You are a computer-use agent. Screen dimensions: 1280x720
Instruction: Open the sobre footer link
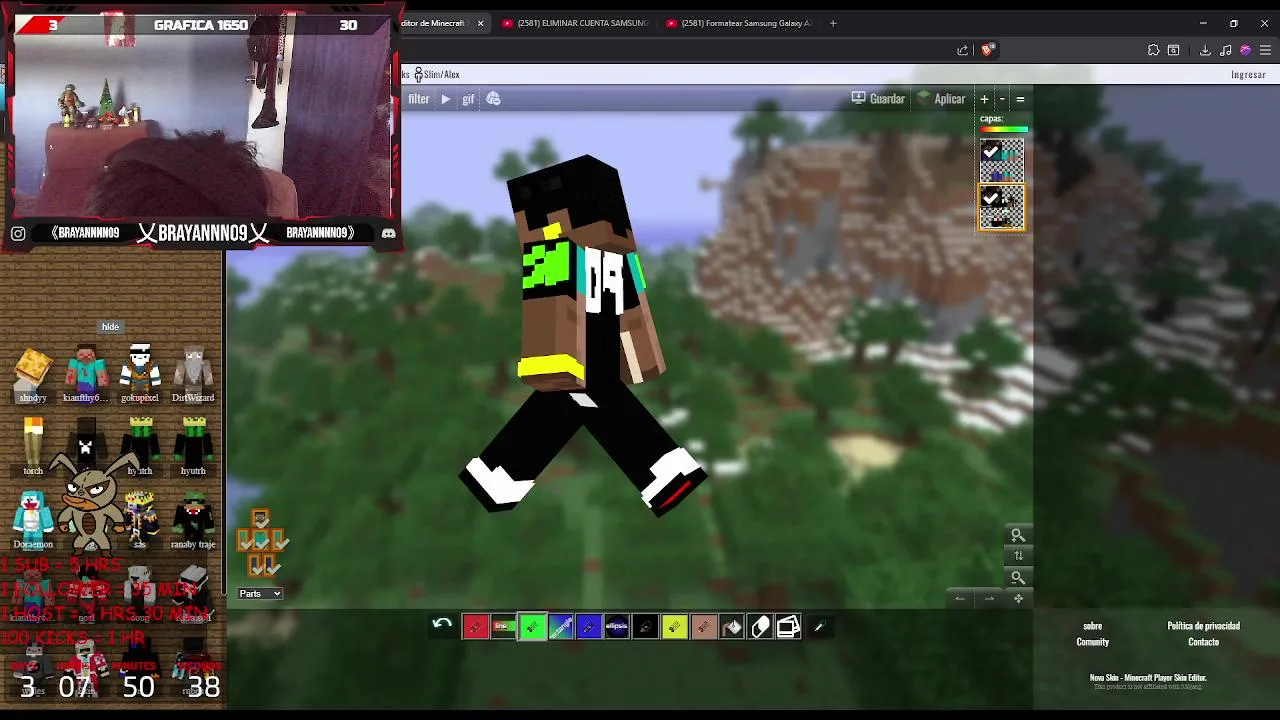tap(1092, 626)
